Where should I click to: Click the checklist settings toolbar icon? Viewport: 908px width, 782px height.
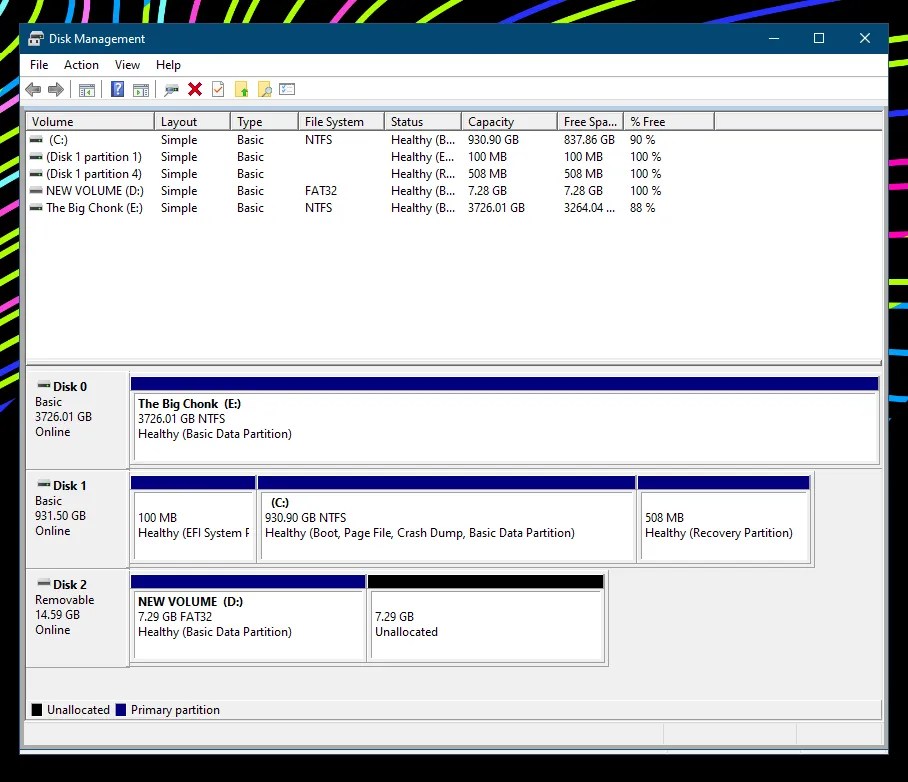coord(287,89)
